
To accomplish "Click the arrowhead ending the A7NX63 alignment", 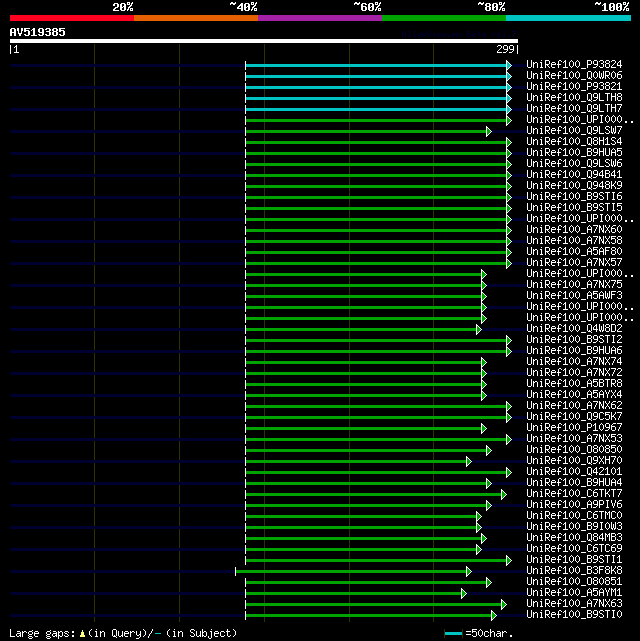I will tap(504, 604).
